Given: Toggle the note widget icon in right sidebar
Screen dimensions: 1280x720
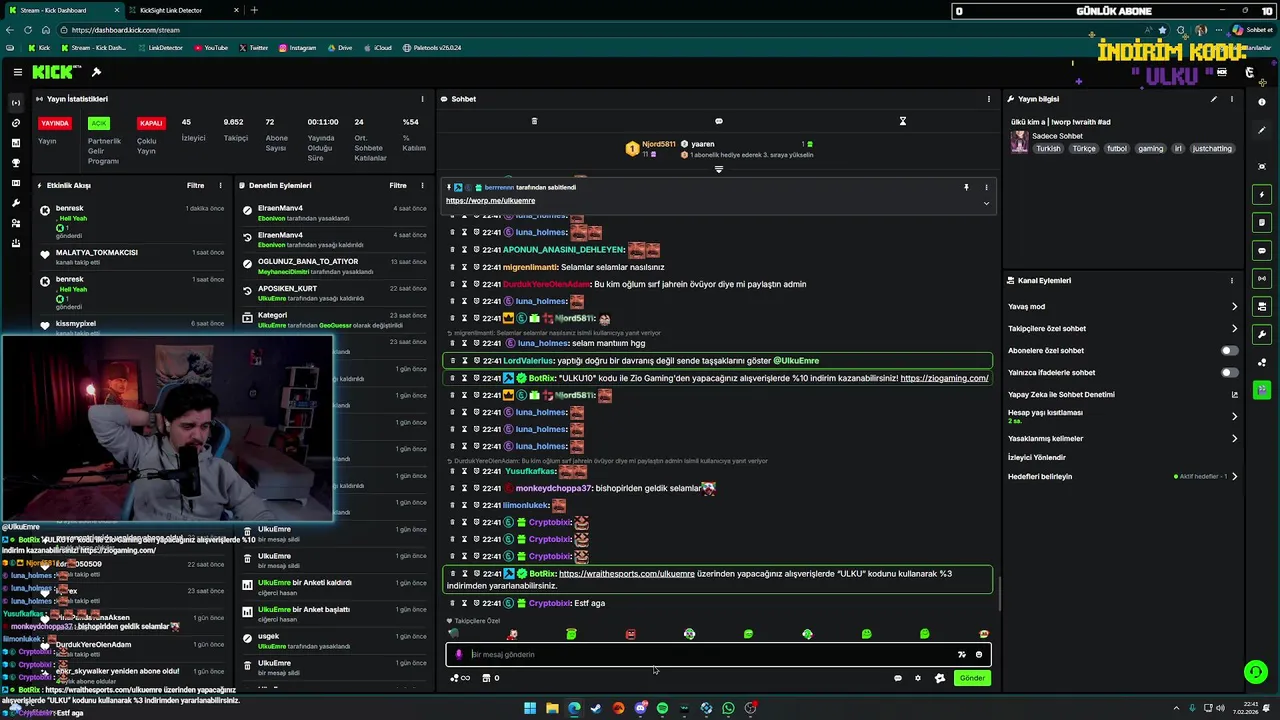Looking at the screenshot, I should (x=1262, y=222).
